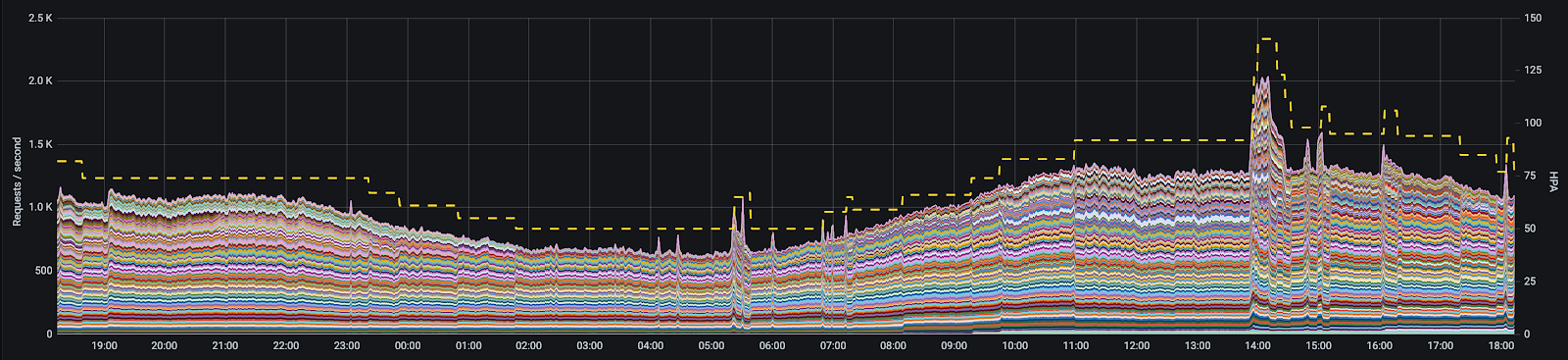
Task: Click the 19:00 time axis label
Action: [x=104, y=346]
